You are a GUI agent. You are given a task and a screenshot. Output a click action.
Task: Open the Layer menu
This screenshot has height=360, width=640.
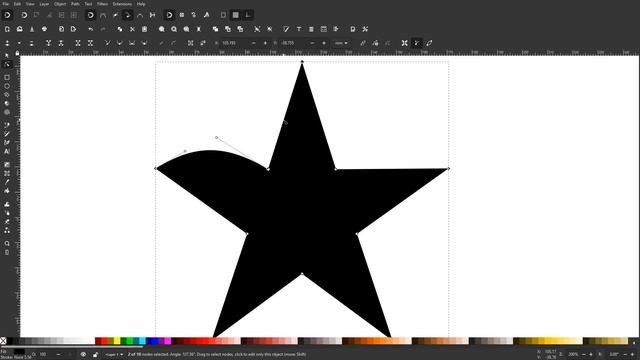(x=44, y=4)
